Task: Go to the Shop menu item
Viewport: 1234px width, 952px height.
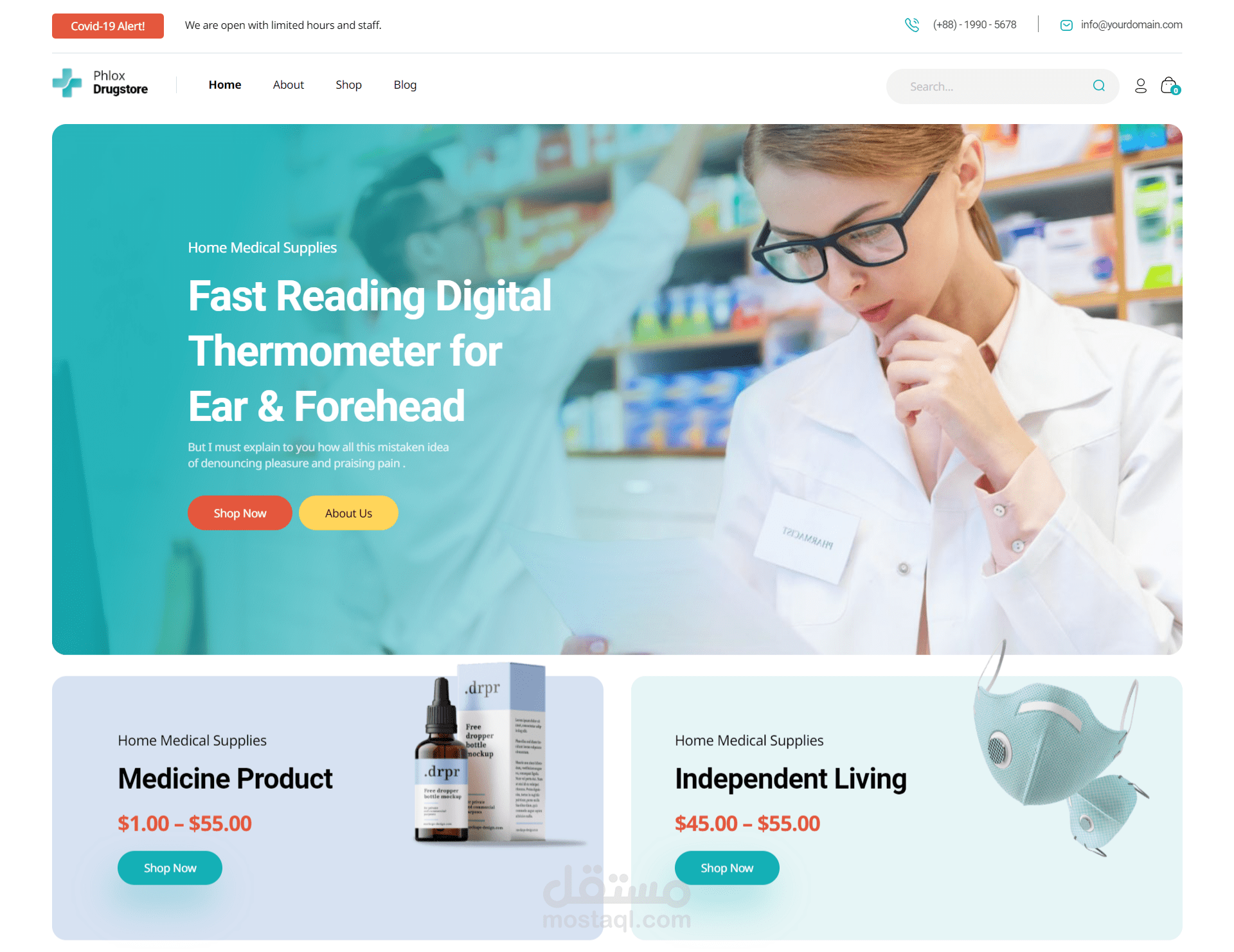Action: point(348,85)
